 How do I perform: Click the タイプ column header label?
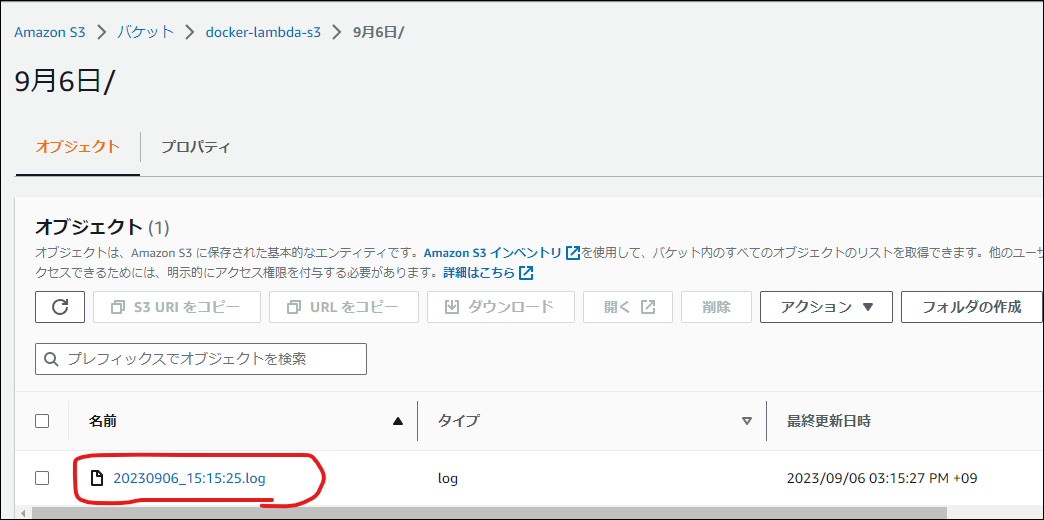tap(458, 421)
